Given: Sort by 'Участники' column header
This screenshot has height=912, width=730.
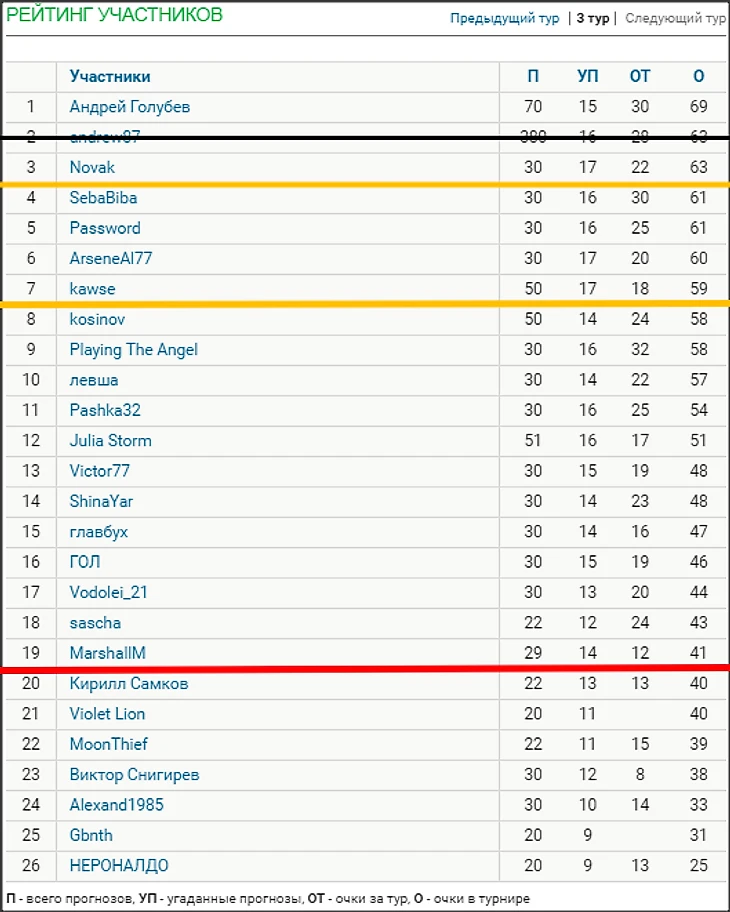Looking at the screenshot, I should [110, 76].
